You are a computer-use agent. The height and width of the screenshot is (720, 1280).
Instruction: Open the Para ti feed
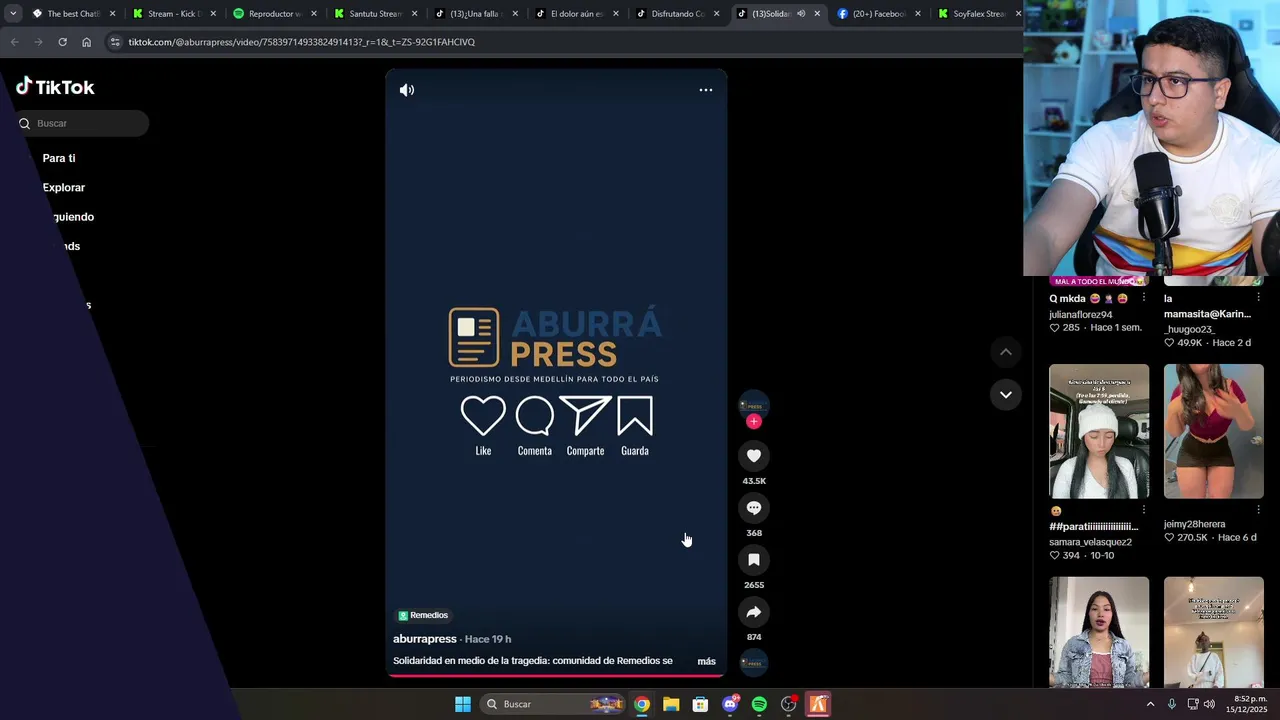click(59, 158)
